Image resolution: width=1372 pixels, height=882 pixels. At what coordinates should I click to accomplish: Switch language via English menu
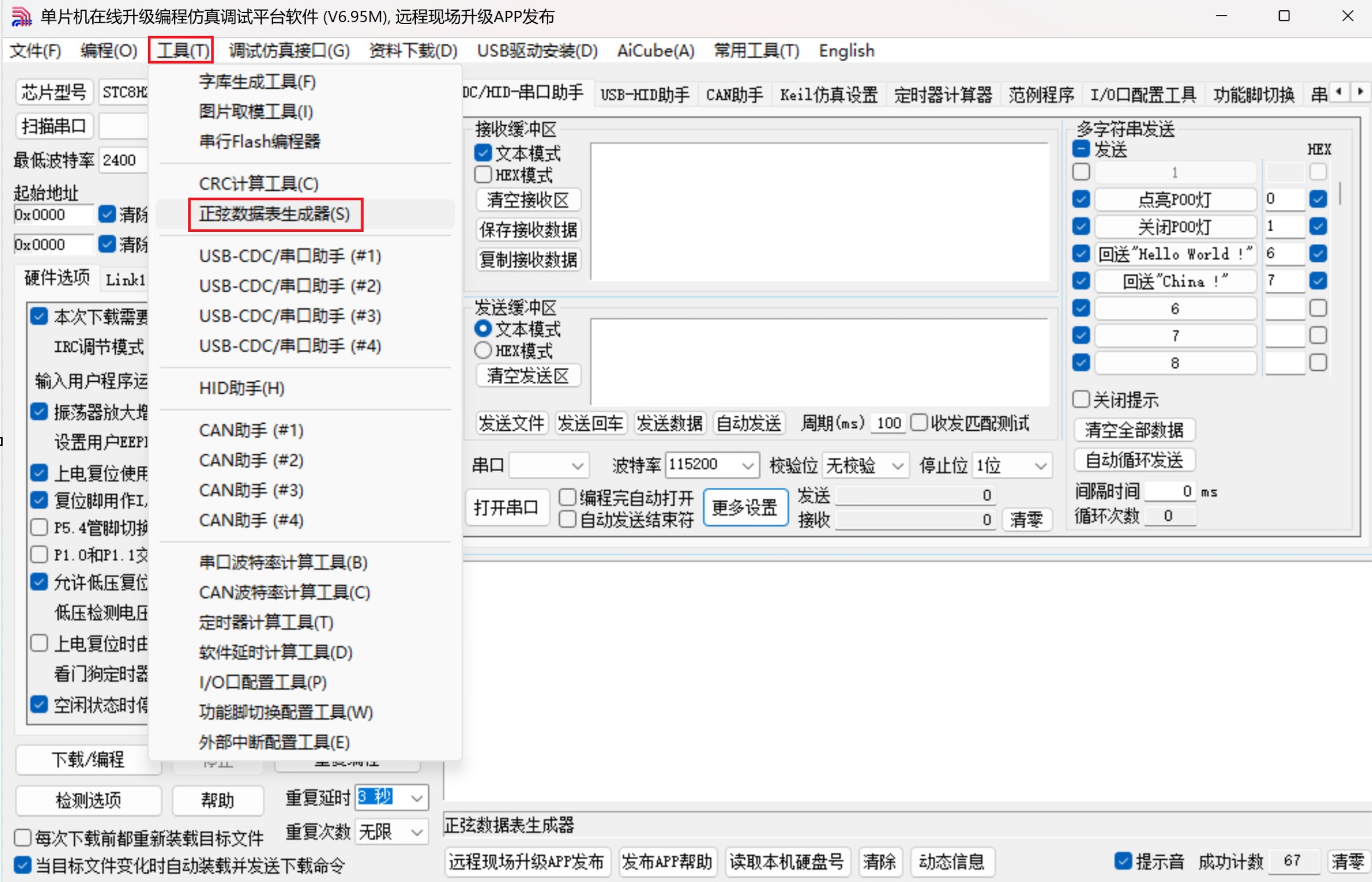click(847, 51)
